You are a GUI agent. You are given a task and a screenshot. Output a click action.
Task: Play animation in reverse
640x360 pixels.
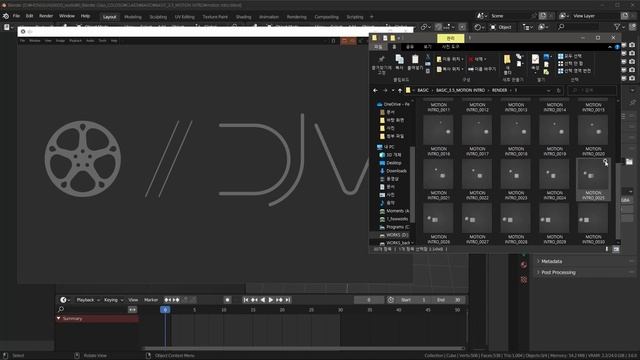[x=262, y=300]
